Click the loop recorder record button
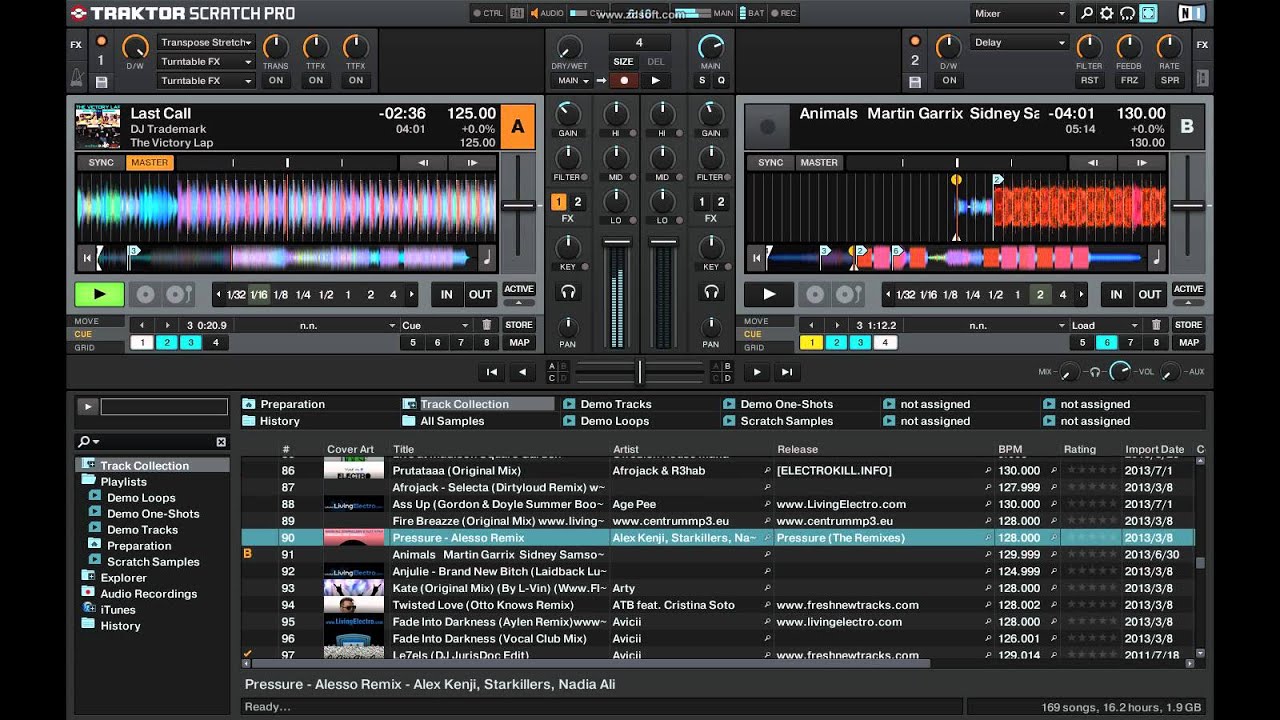This screenshot has height=720, width=1280. pyautogui.click(x=624, y=80)
